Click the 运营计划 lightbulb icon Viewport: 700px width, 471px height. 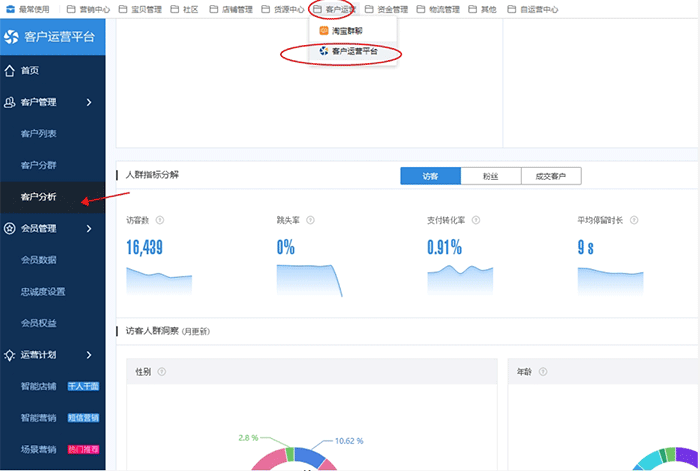coord(10,354)
